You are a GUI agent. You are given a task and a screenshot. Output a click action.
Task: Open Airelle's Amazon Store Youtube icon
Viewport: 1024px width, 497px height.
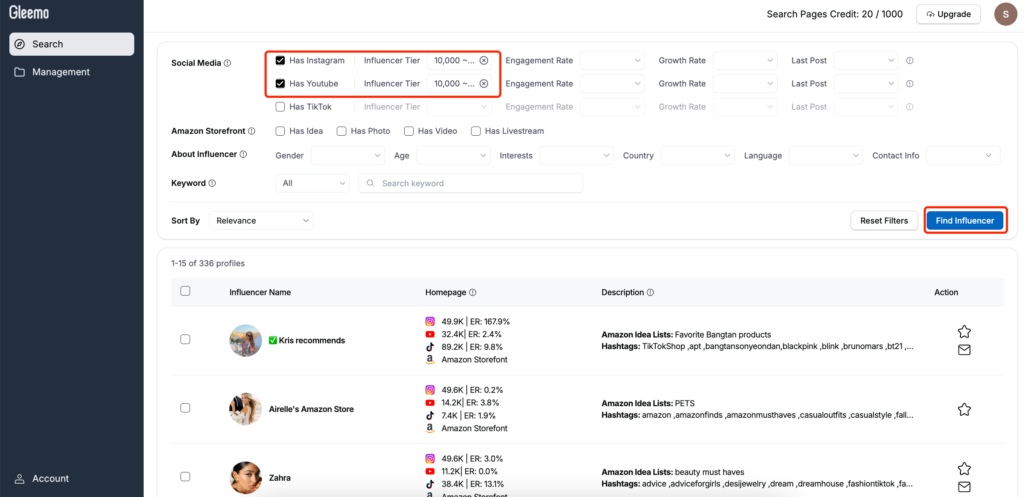point(430,403)
